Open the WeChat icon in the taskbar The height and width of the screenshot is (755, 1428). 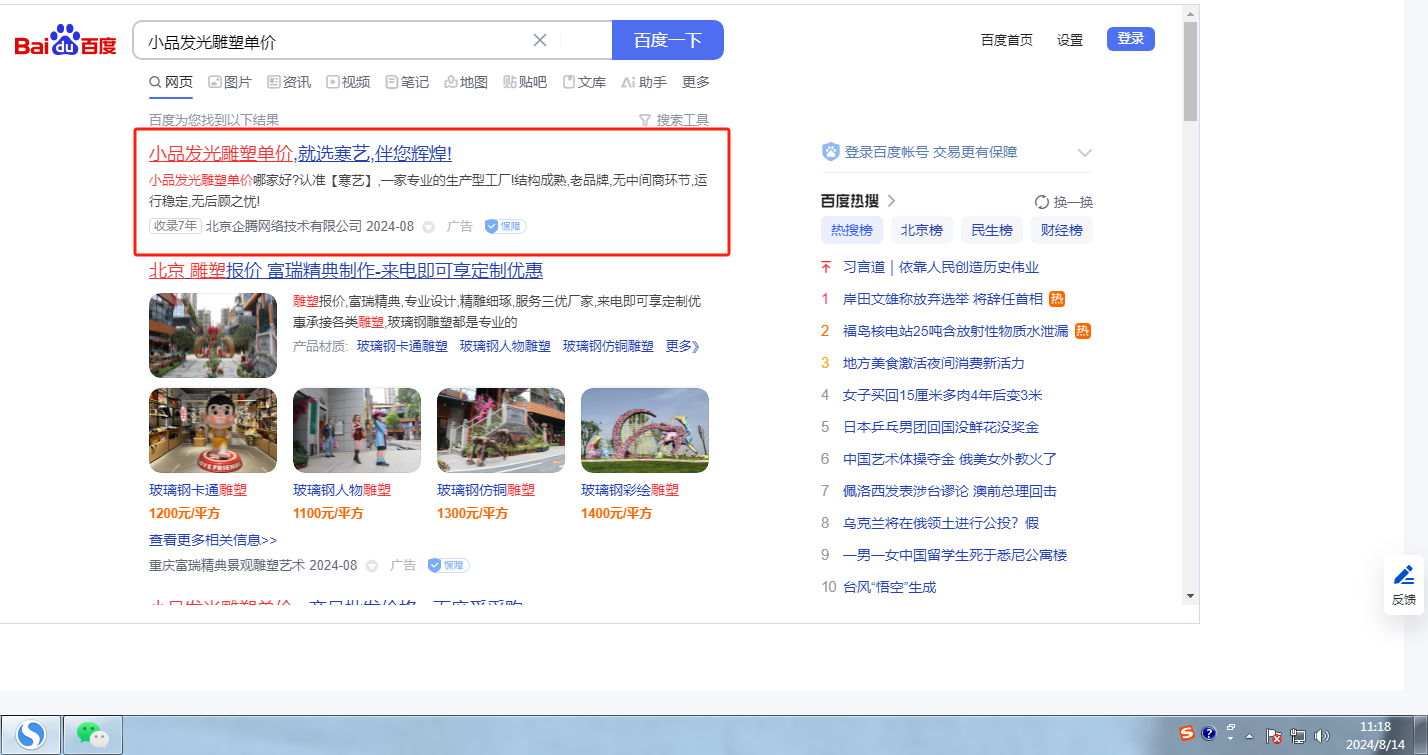coord(93,735)
